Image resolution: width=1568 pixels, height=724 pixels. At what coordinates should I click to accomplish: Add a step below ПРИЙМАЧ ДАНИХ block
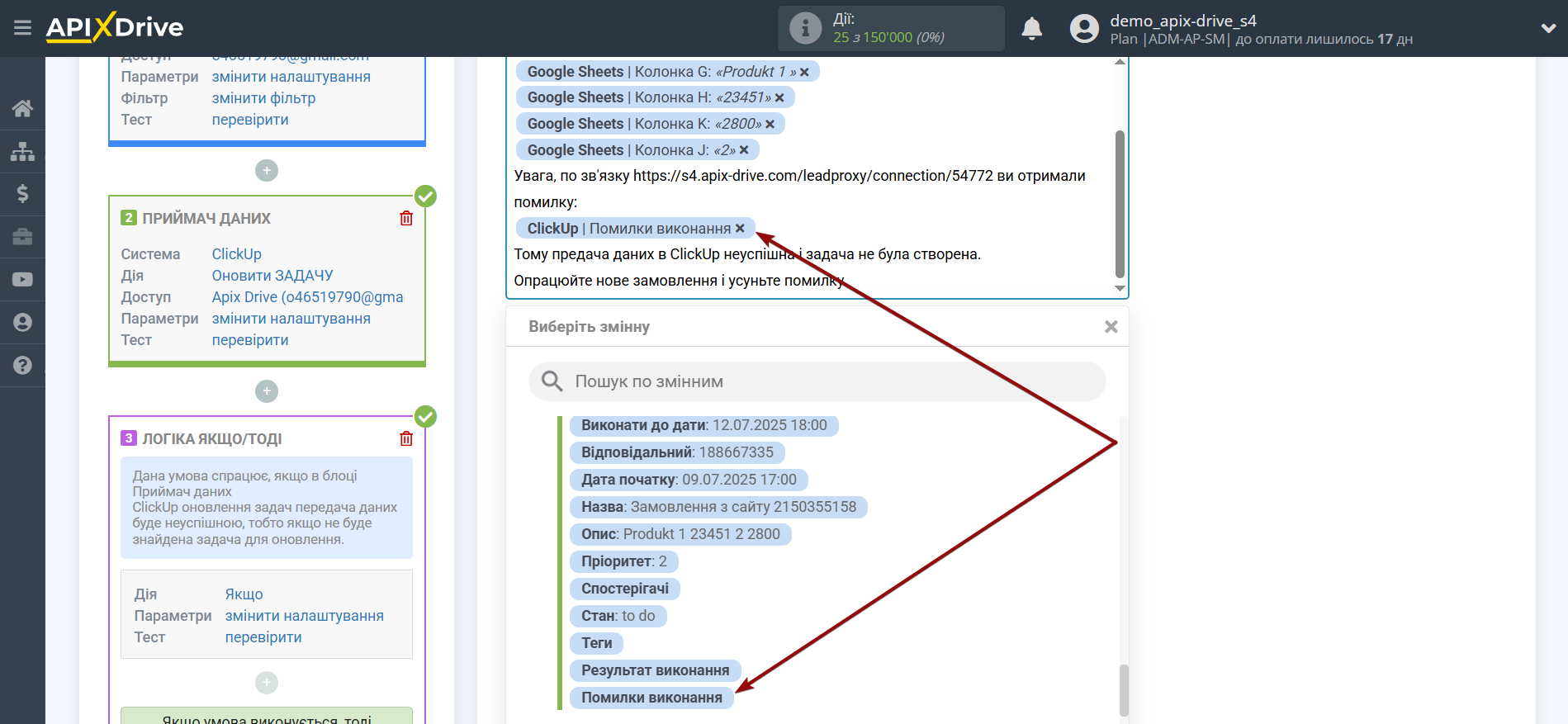[x=267, y=391]
